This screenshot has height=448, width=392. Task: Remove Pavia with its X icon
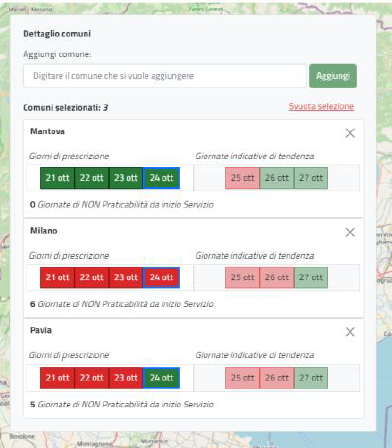coord(350,332)
